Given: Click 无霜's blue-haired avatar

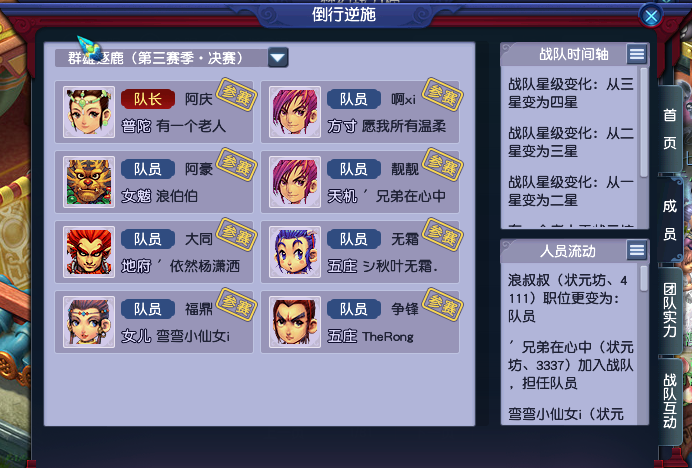Looking at the screenshot, I should [x=295, y=252].
